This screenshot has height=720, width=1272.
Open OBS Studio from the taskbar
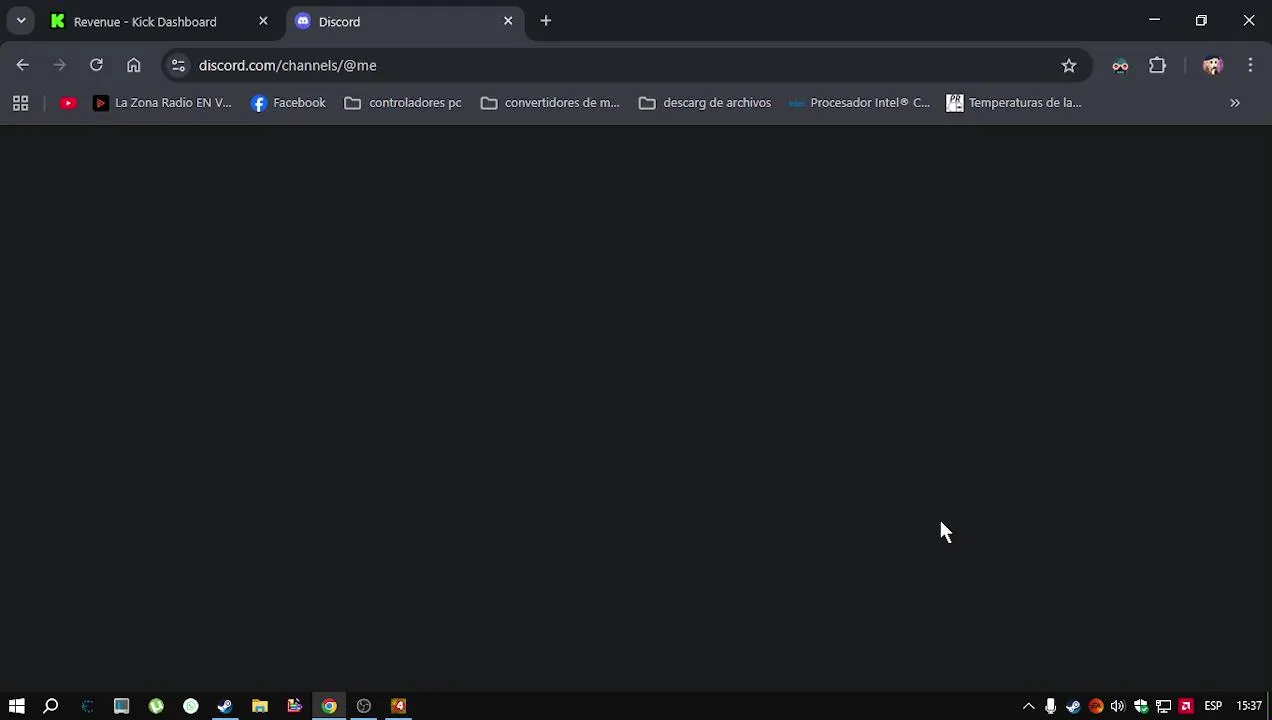tap(364, 706)
